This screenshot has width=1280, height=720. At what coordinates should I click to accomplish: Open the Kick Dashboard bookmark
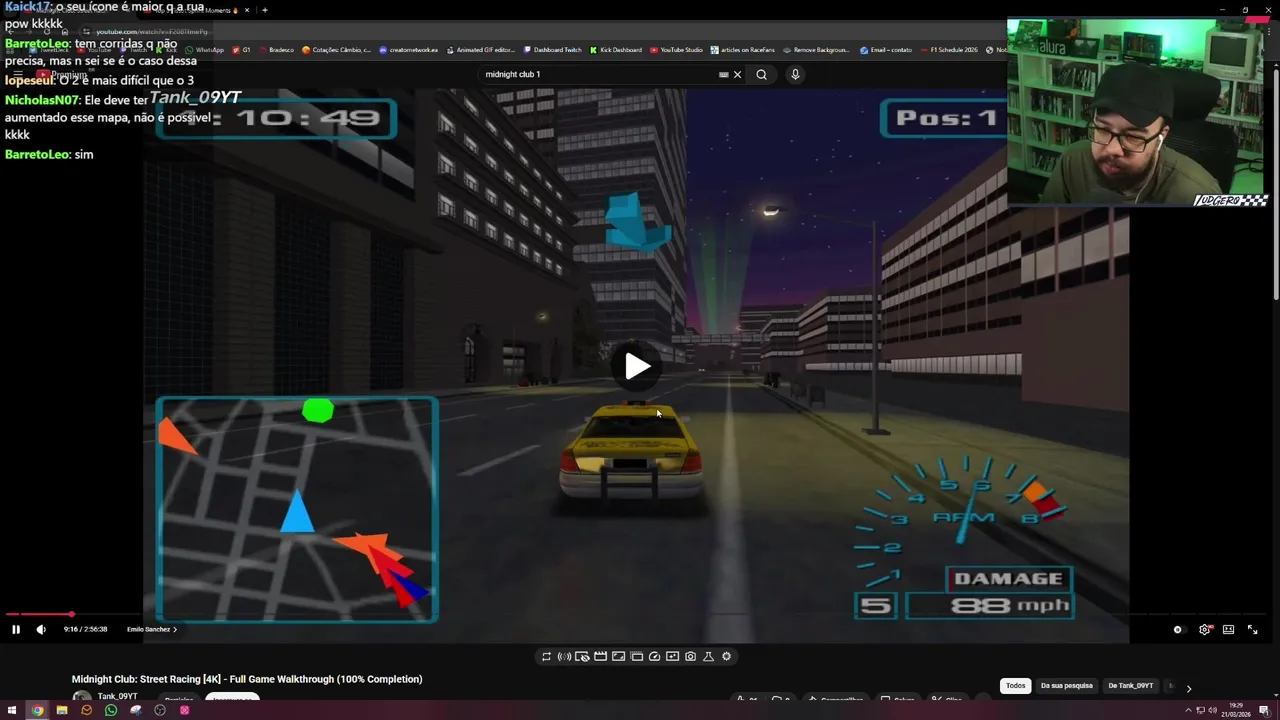tap(616, 50)
